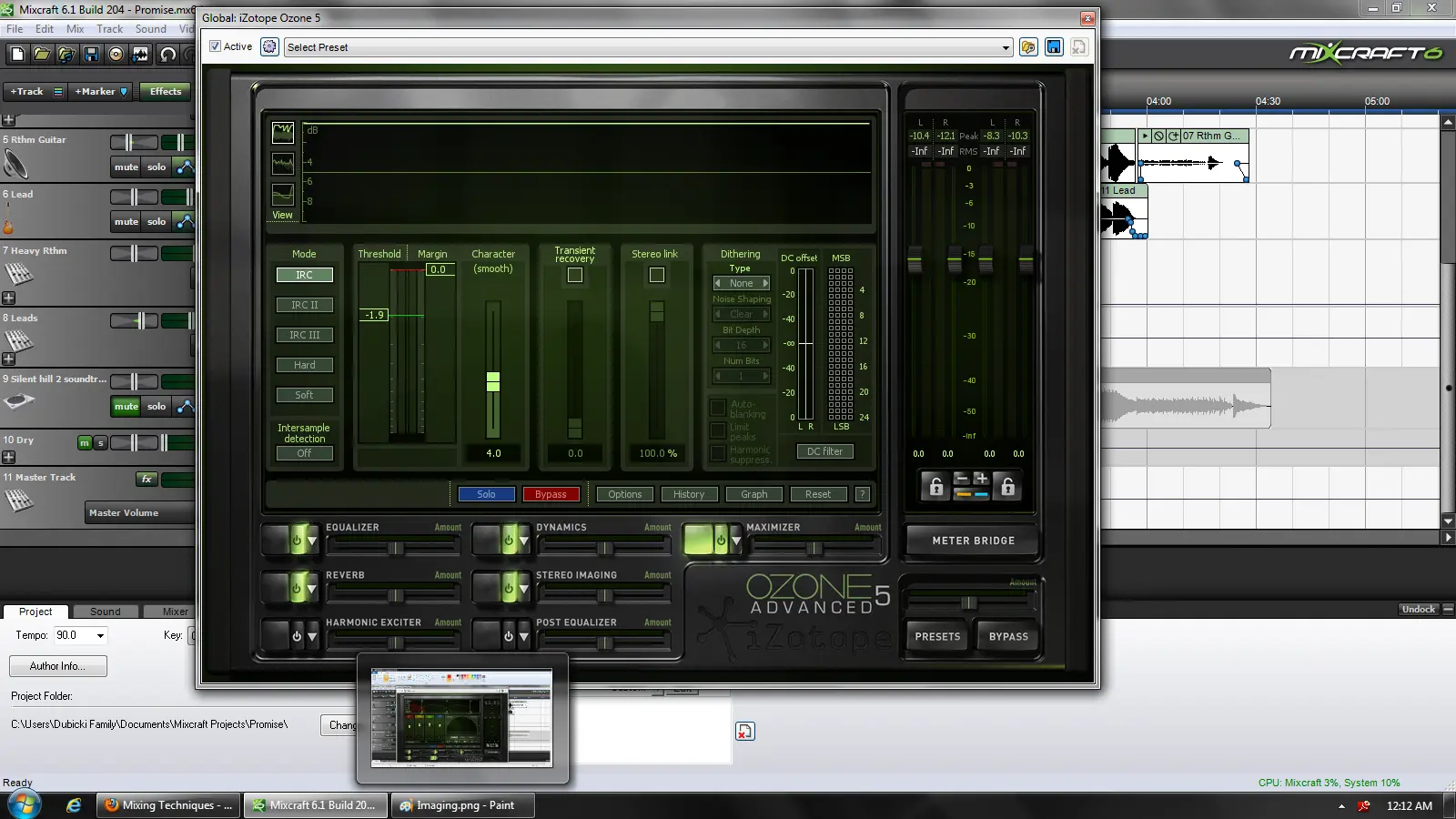Click the New Project icon in Mixcraft toolbar
Viewport: 1456px width, 819px height.
[x=17, y=55]
